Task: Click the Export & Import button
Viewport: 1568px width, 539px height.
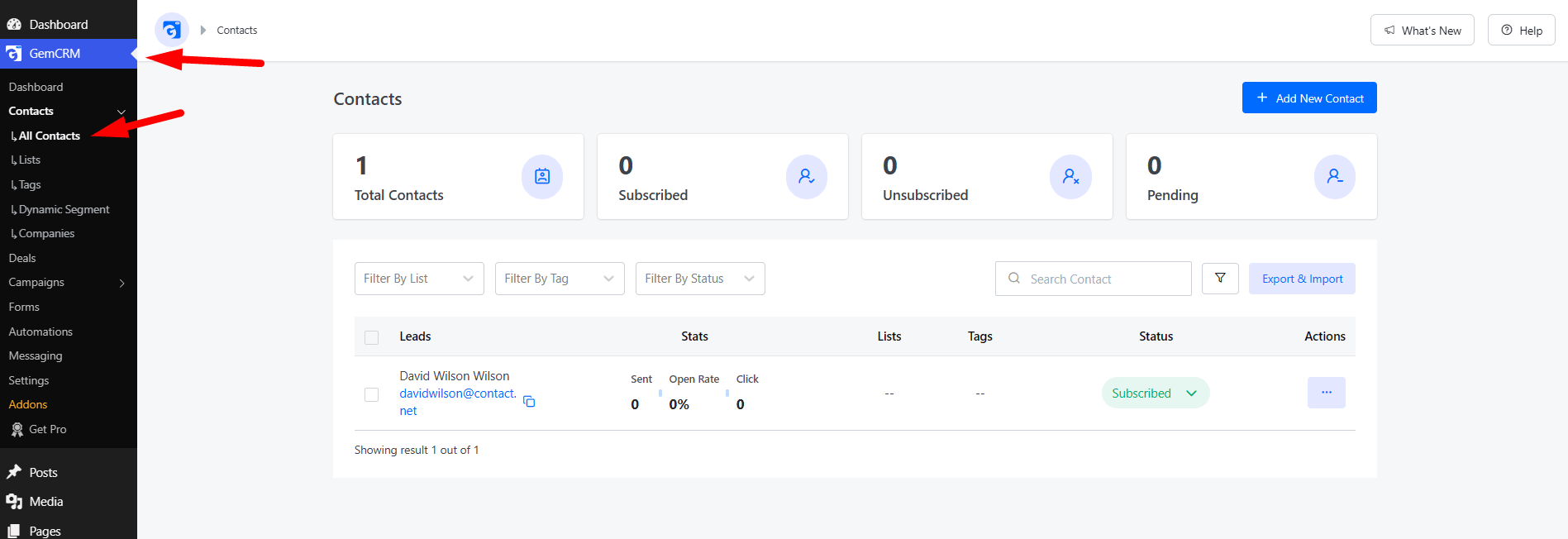Action: point(1302,279)
